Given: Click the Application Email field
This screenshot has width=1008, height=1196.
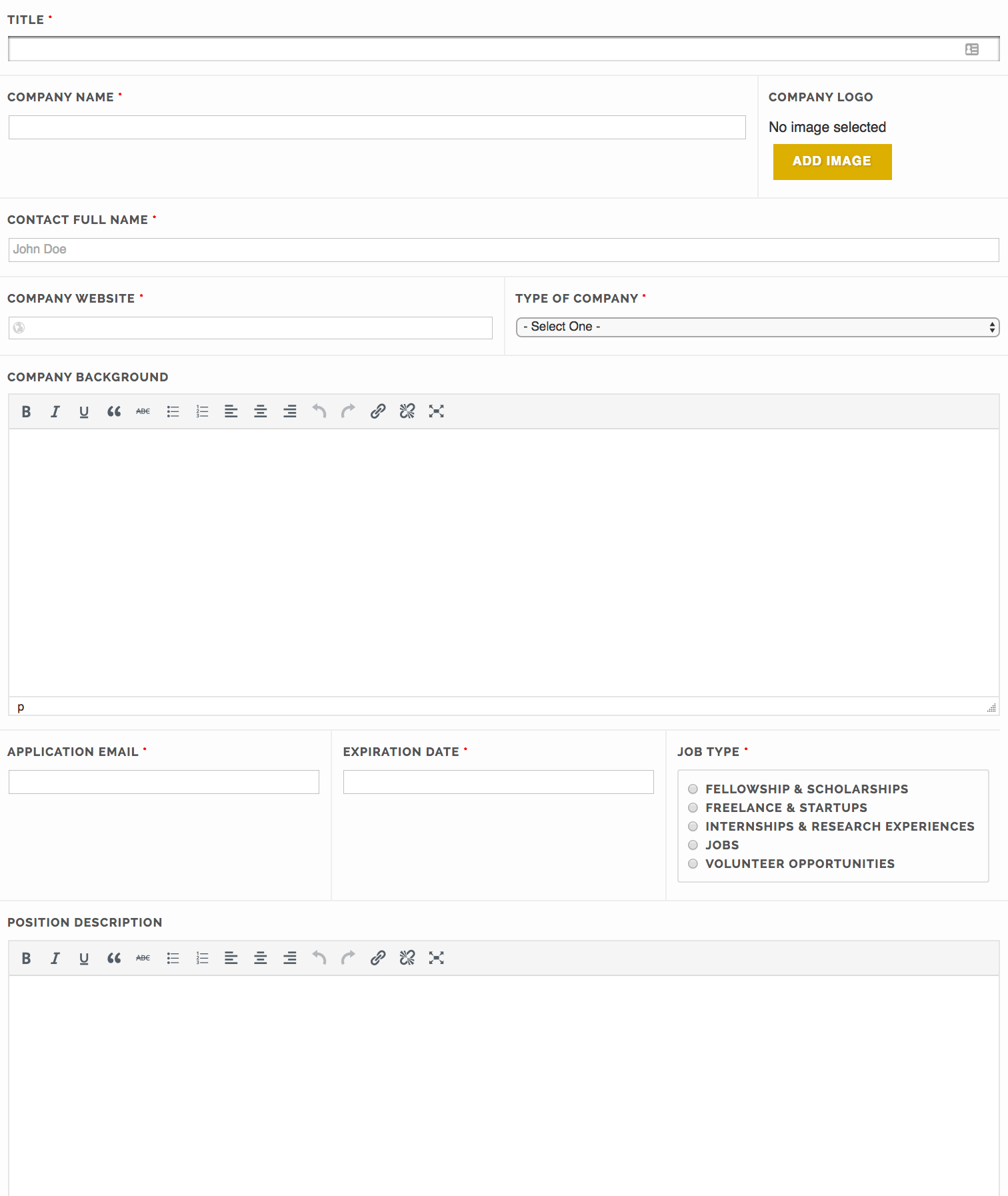Looking at the screenshot, I should pyautogui.click(x=164, y=782).
